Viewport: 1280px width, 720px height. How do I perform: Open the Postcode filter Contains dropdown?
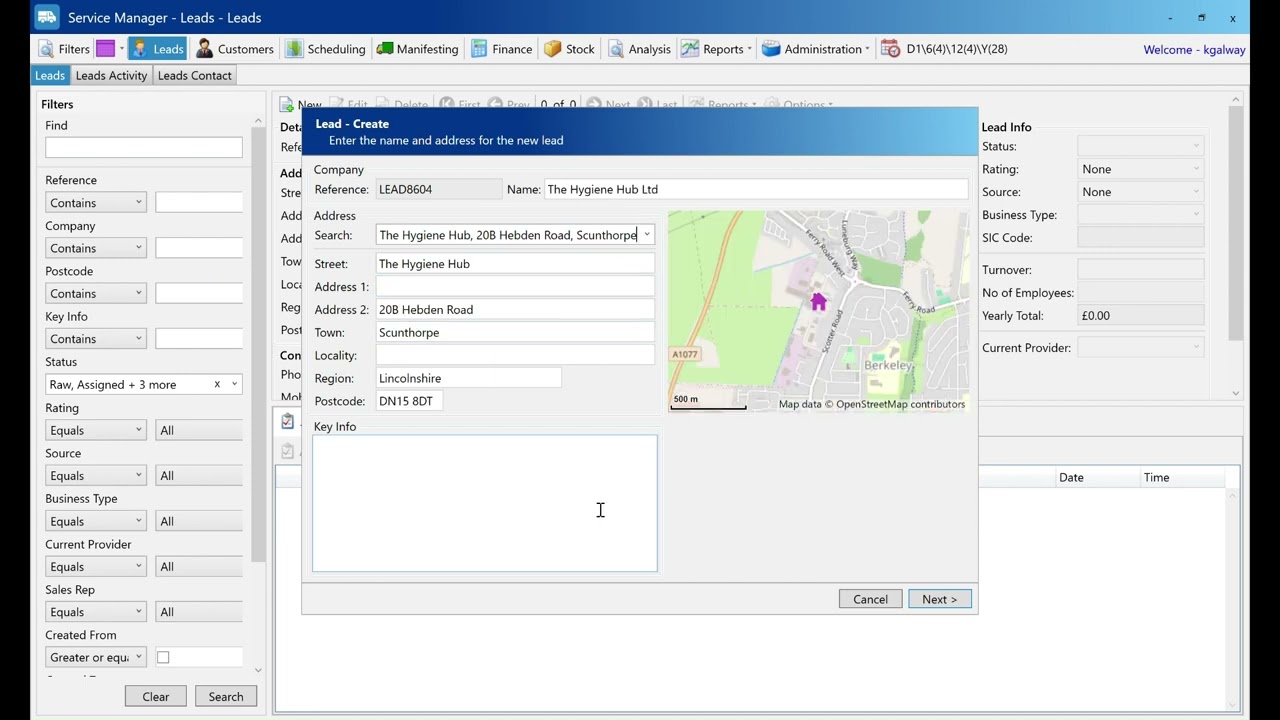[96, 293]
